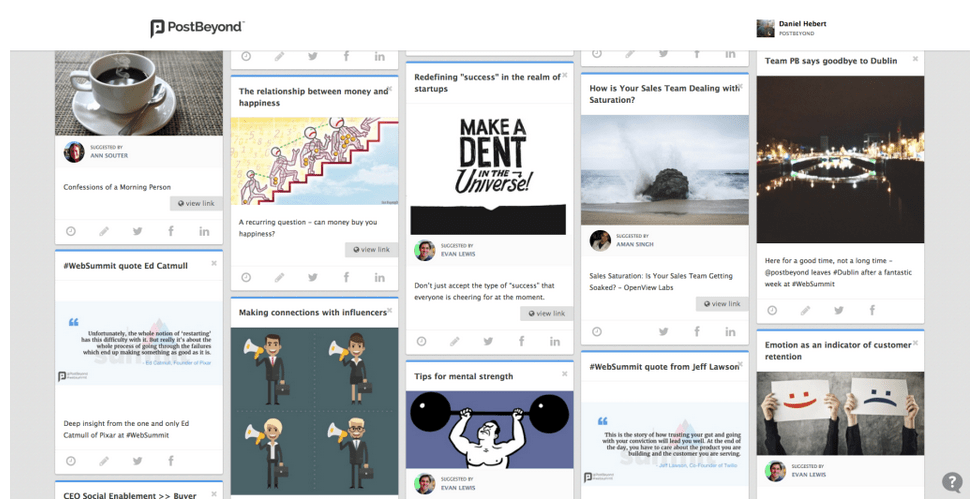Click pencil edit icon on Redefining success card
Viewport: 978px width, 504px height.
[x=455, y=341]
